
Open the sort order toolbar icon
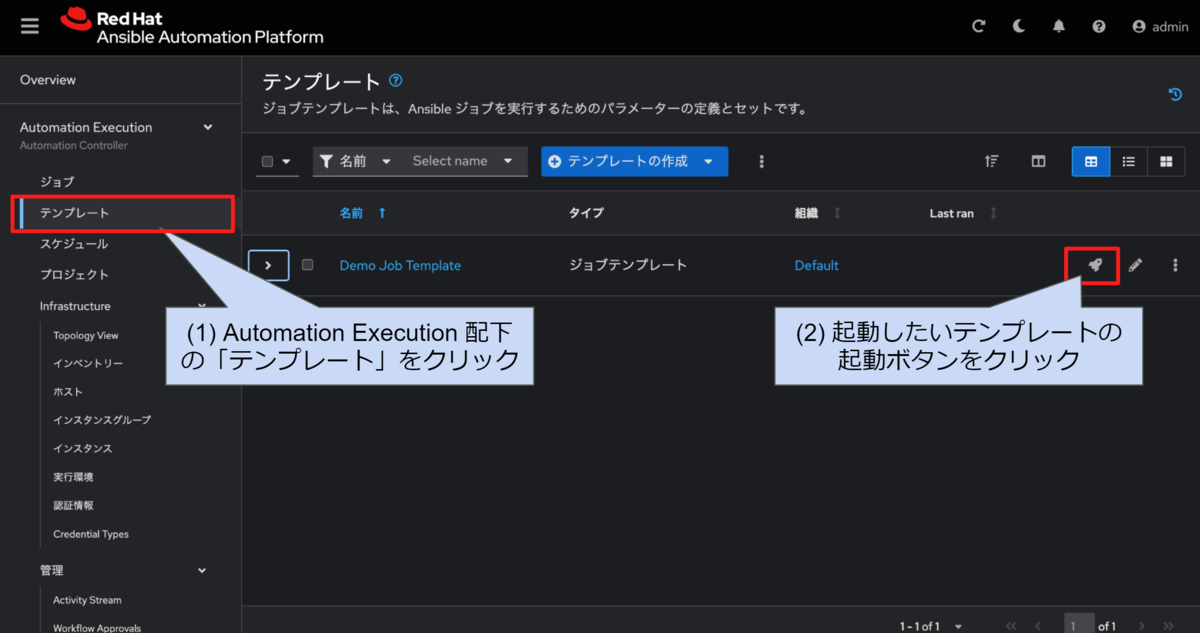click(x=991, y=161)
